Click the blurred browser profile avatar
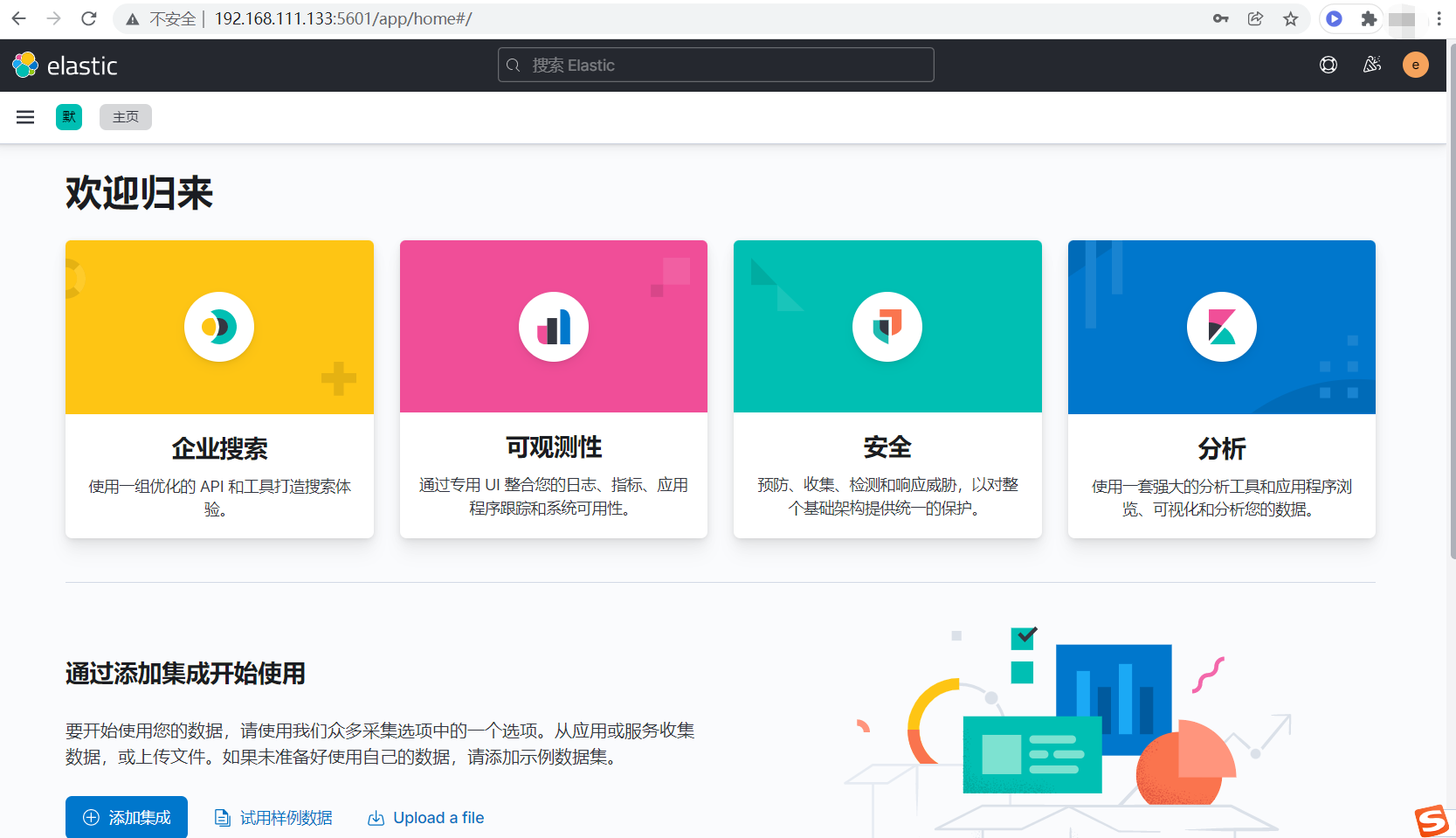This screenshot has height=838, width=1456. click(x=1402, y=19)
